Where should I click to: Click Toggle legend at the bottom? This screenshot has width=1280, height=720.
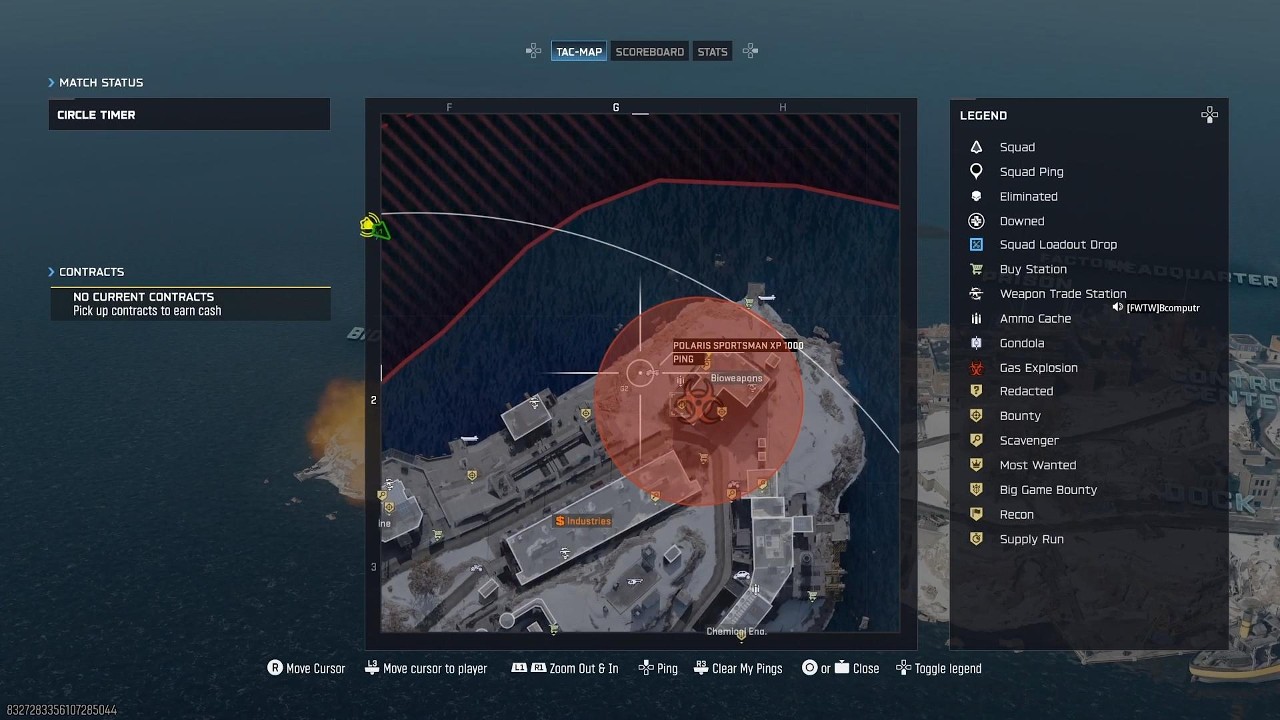tap(939, 668)
